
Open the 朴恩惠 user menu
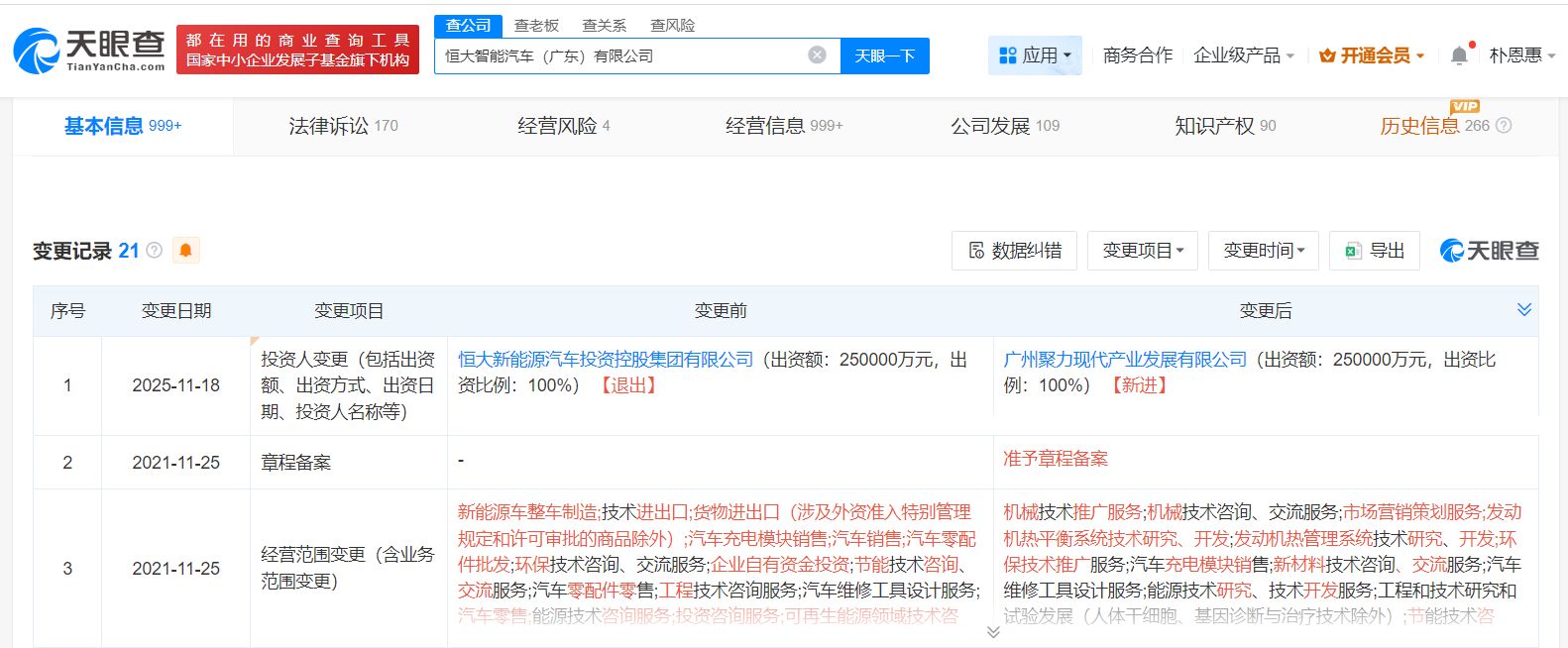pyautogui.click(x=1521, y=55)
